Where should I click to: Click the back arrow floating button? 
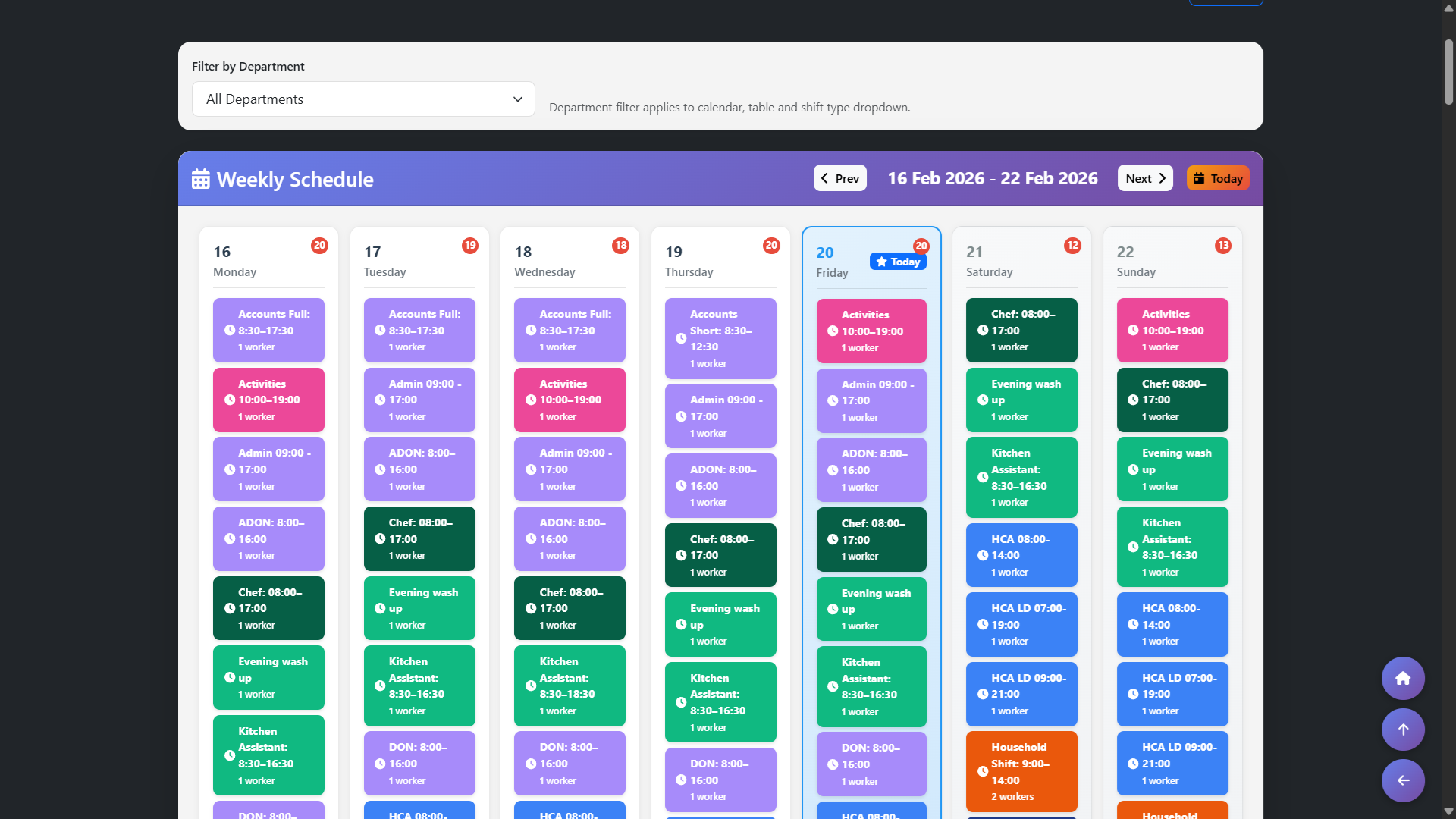click(x=1403, y=780)
